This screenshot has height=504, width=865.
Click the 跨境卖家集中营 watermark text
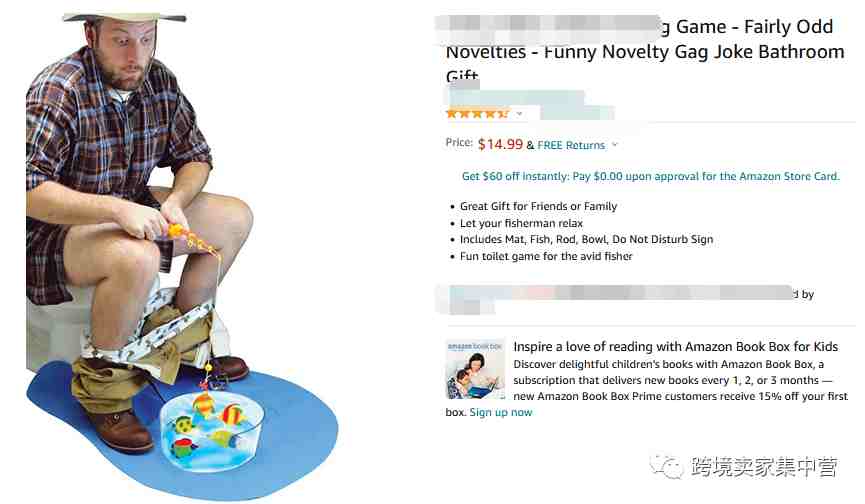pos(763,467)
